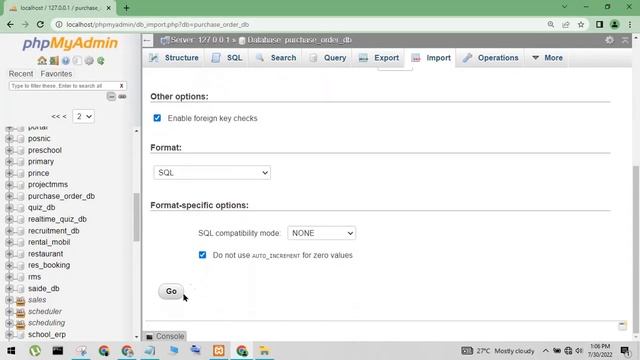
Task: Bookmark this page star icon
Action: tap(581, 24)
